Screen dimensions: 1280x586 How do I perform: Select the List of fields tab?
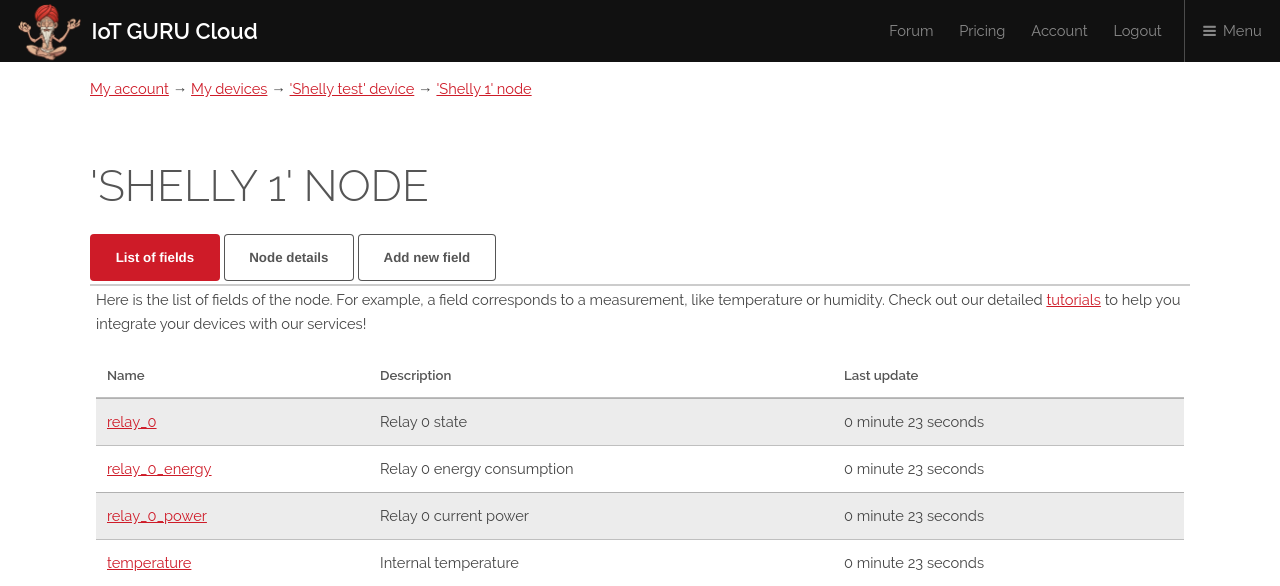click(155, 258)
